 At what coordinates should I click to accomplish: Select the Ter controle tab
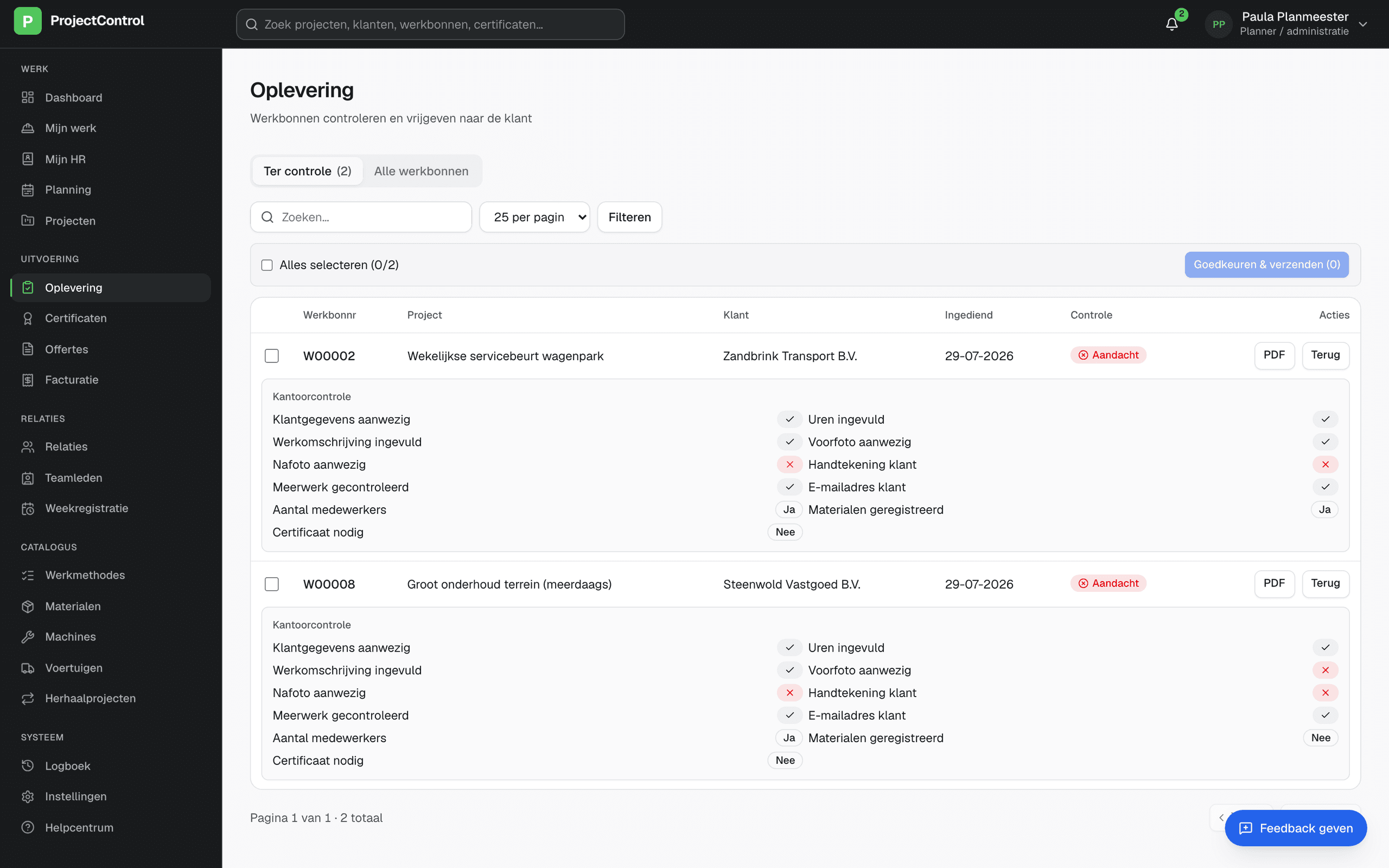coord(308,171)
